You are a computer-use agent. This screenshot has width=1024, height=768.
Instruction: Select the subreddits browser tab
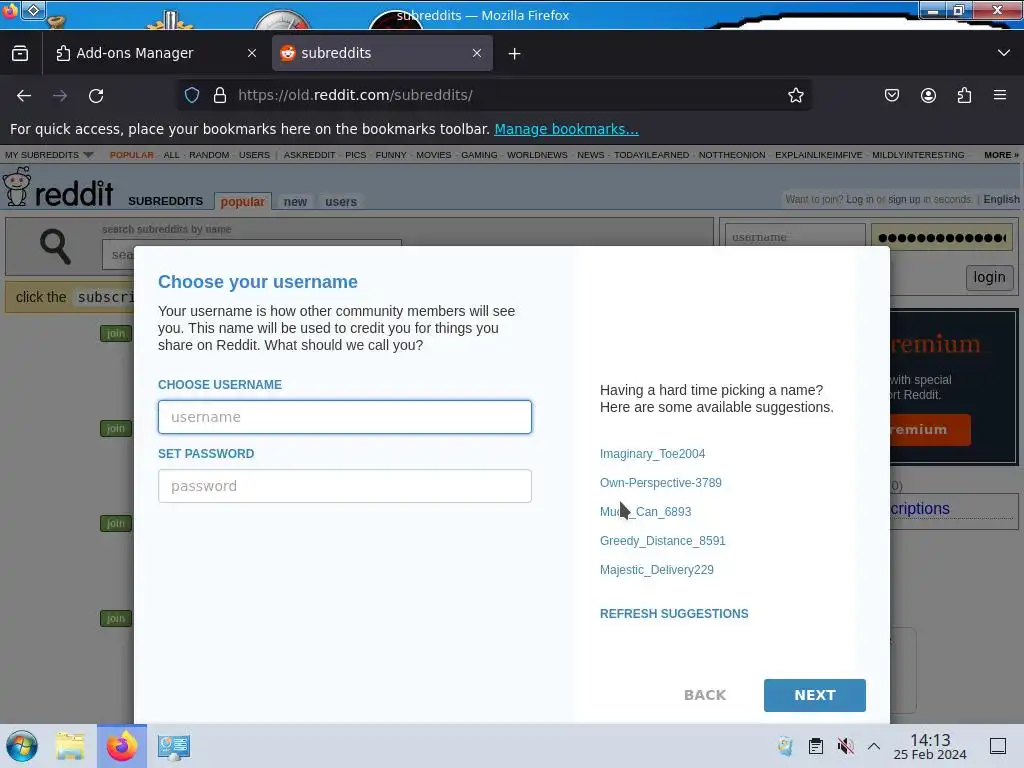point(382,54)
